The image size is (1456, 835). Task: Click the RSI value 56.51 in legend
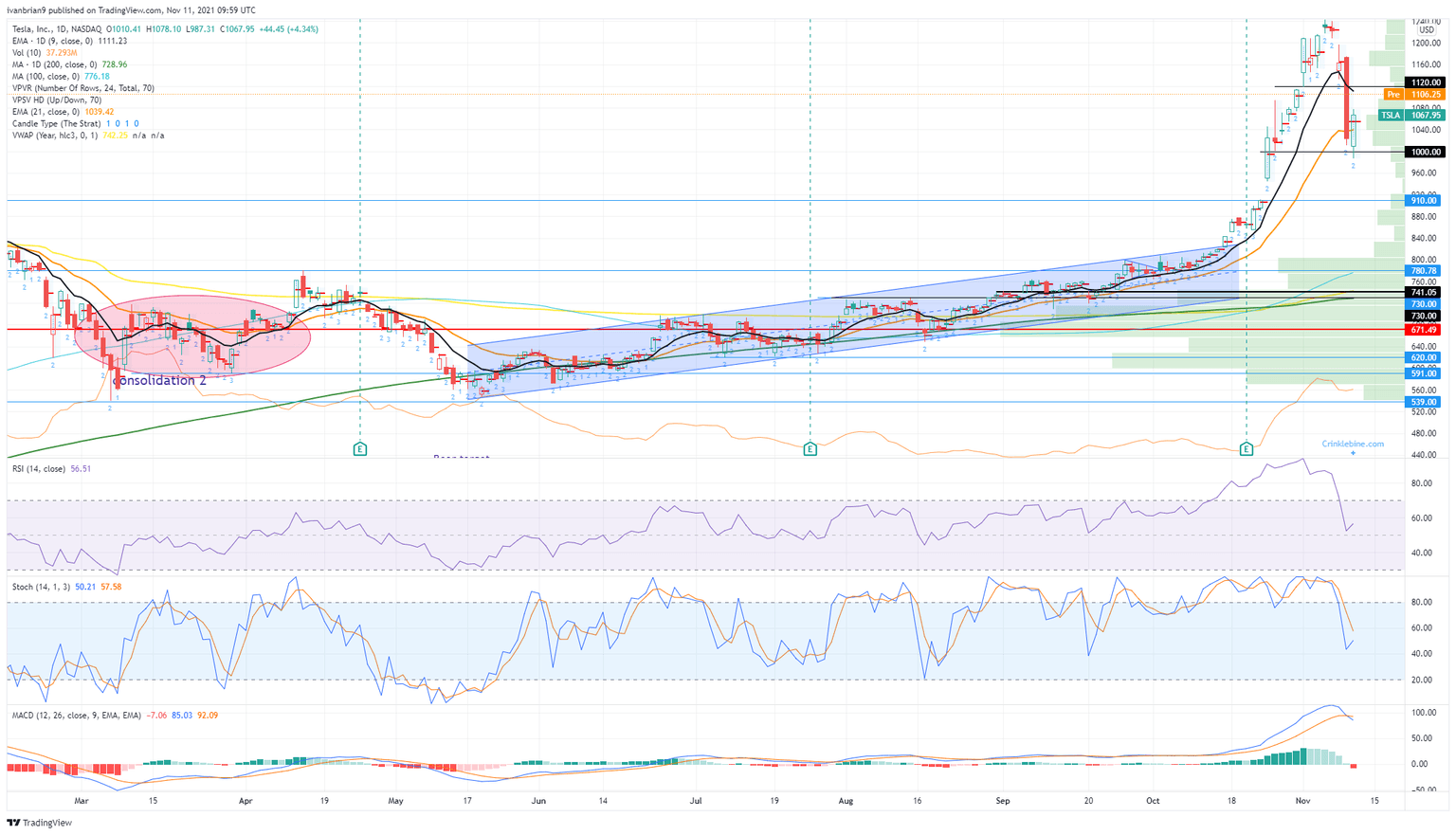pos(81,468)
